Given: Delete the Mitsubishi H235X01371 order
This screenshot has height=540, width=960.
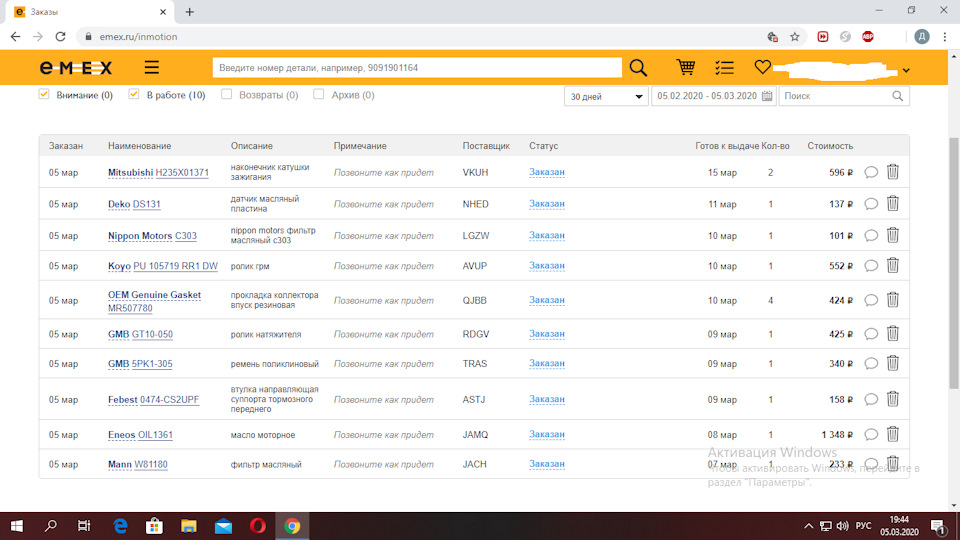Looking at the screenshot, I should (893, 172).
